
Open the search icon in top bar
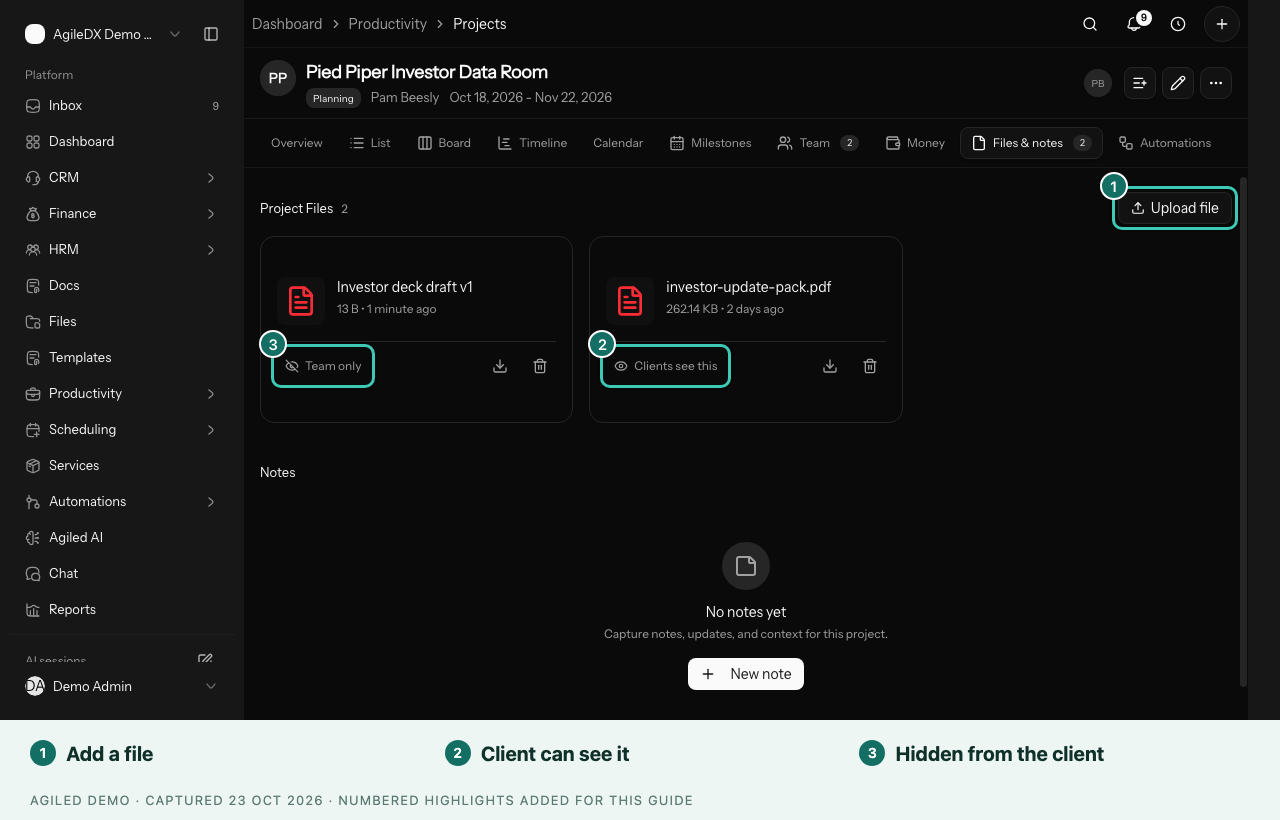(1090, 24)
